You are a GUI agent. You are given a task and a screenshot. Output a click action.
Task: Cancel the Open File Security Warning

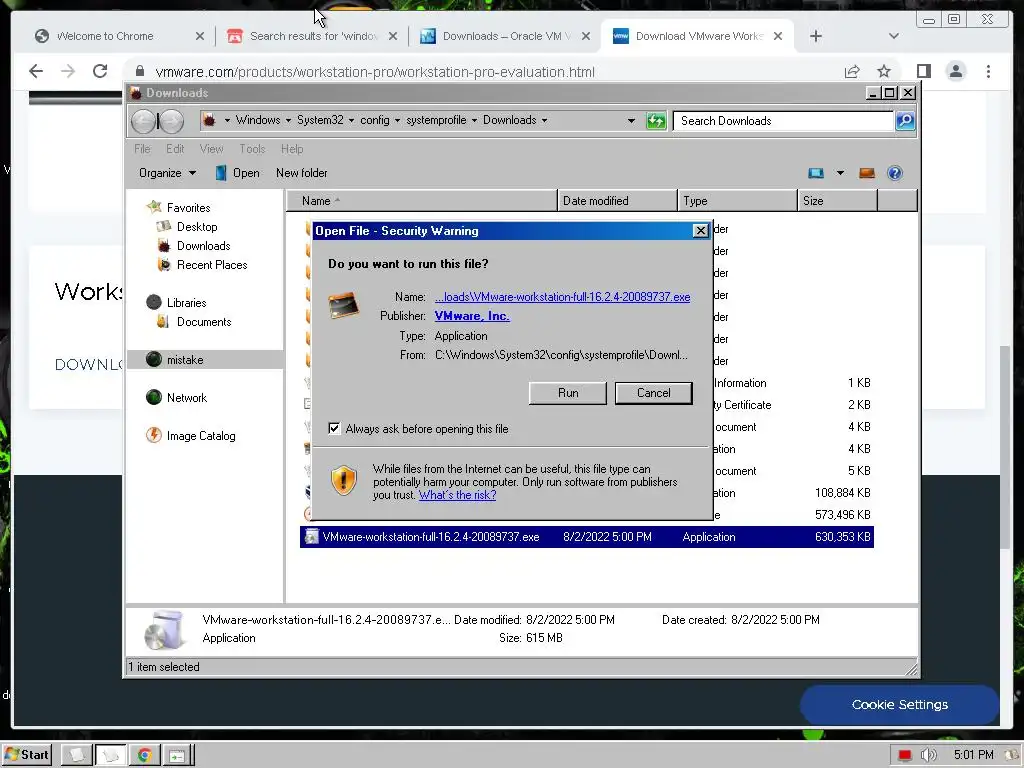point(653,393)
